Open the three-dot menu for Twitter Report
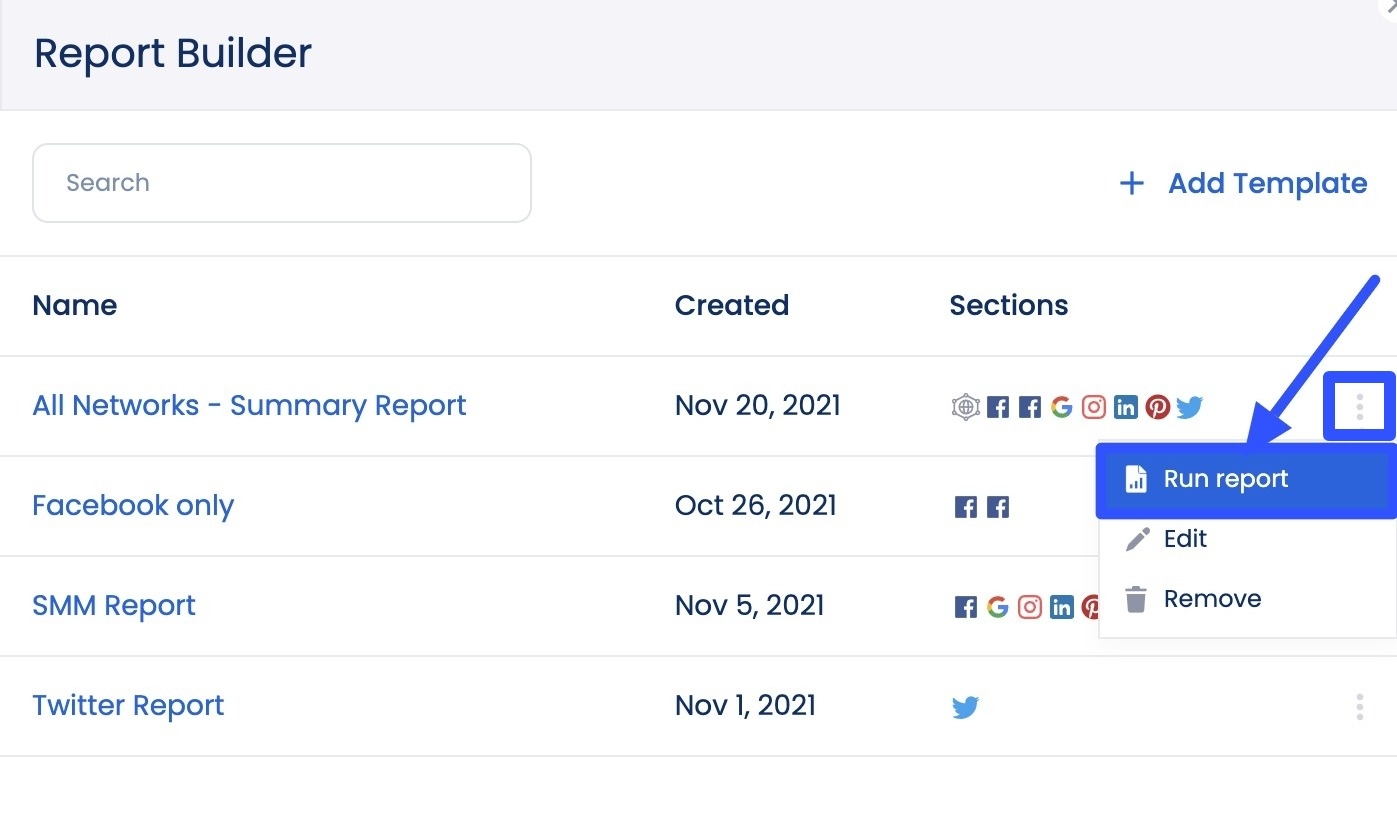The image size is (1397, 813). (1359, 706)
